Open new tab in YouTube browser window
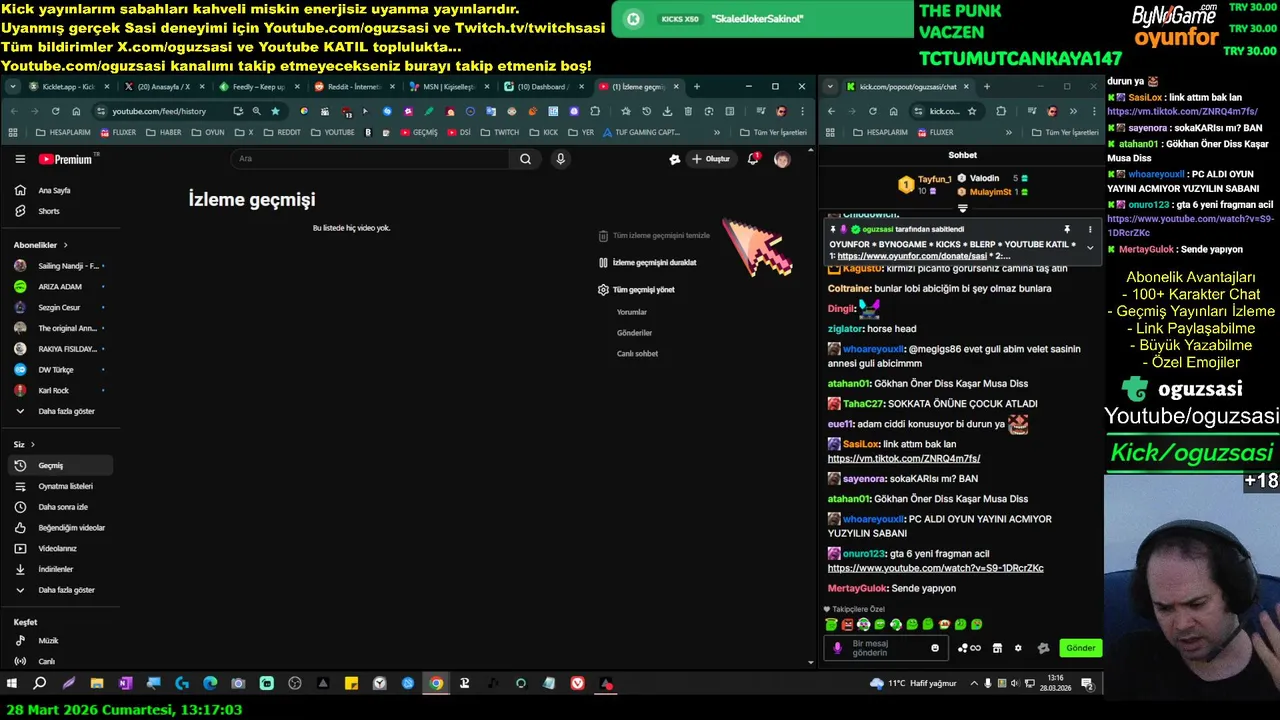 click(x=697, y=87)
